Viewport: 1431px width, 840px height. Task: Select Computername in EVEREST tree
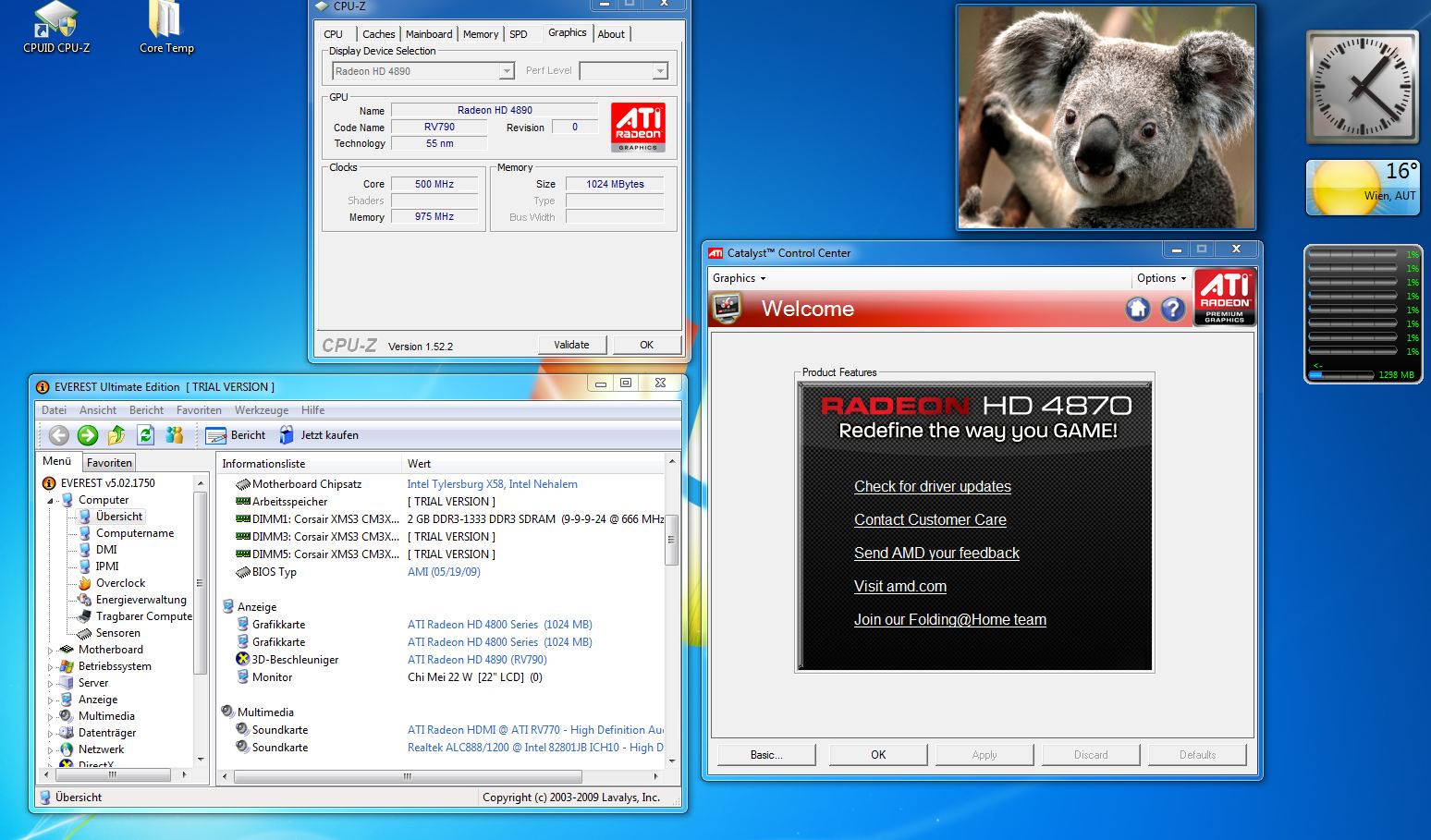[135, 533]
